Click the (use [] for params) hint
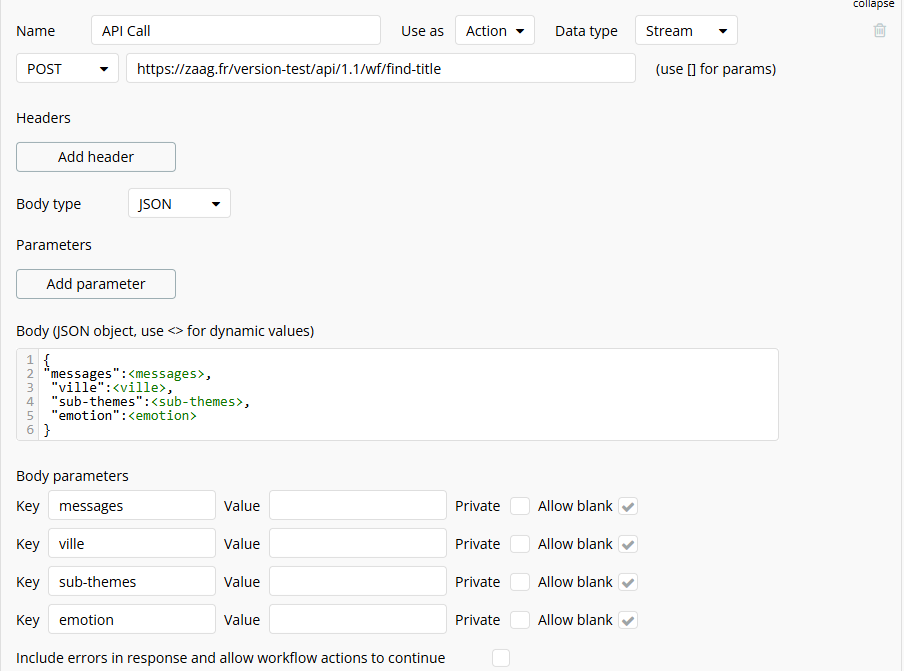The image size is (904, 671). pyautogui.click(x=715, y=69)
